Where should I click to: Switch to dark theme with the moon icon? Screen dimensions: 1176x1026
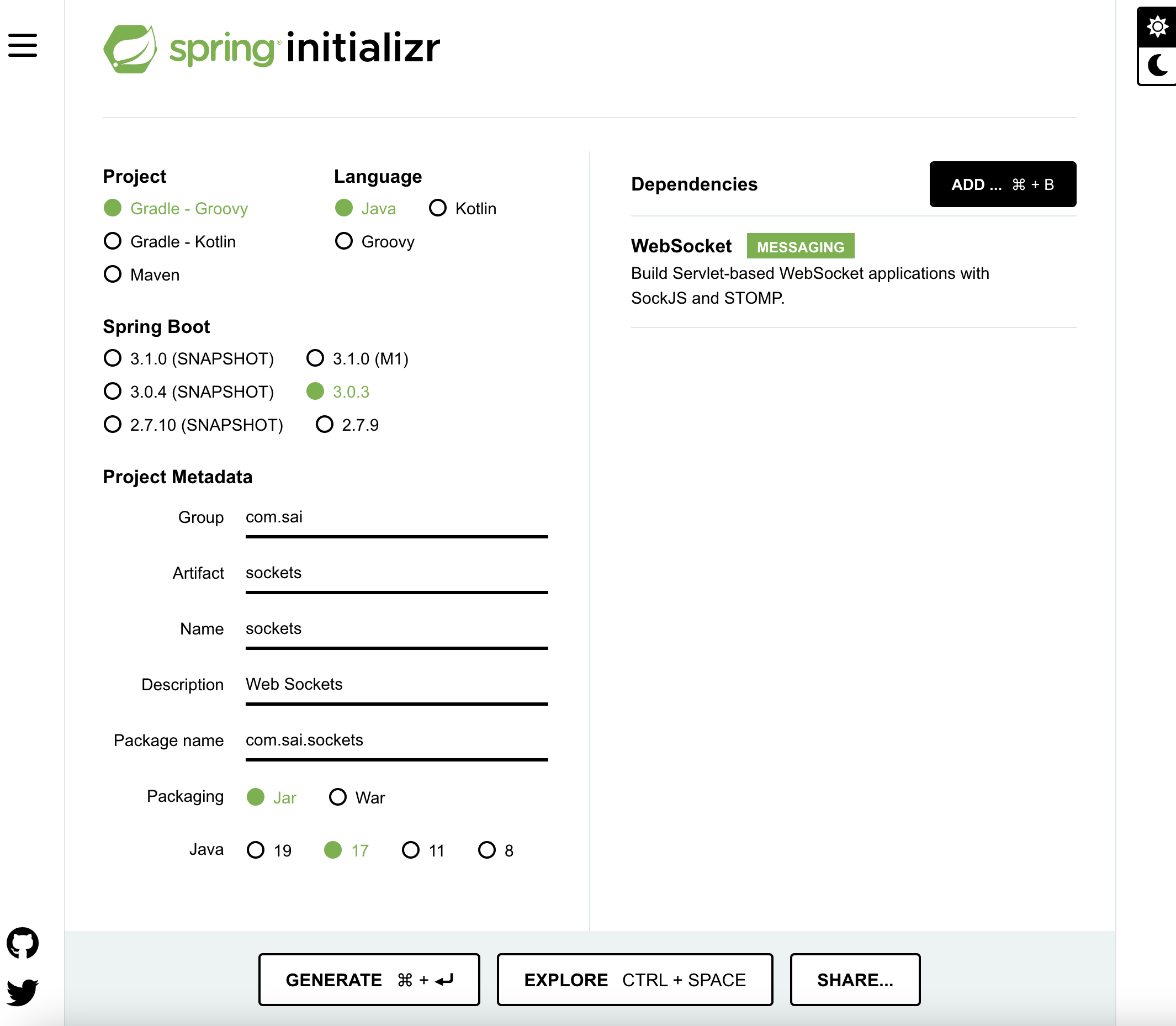[x=1157, y=66]
